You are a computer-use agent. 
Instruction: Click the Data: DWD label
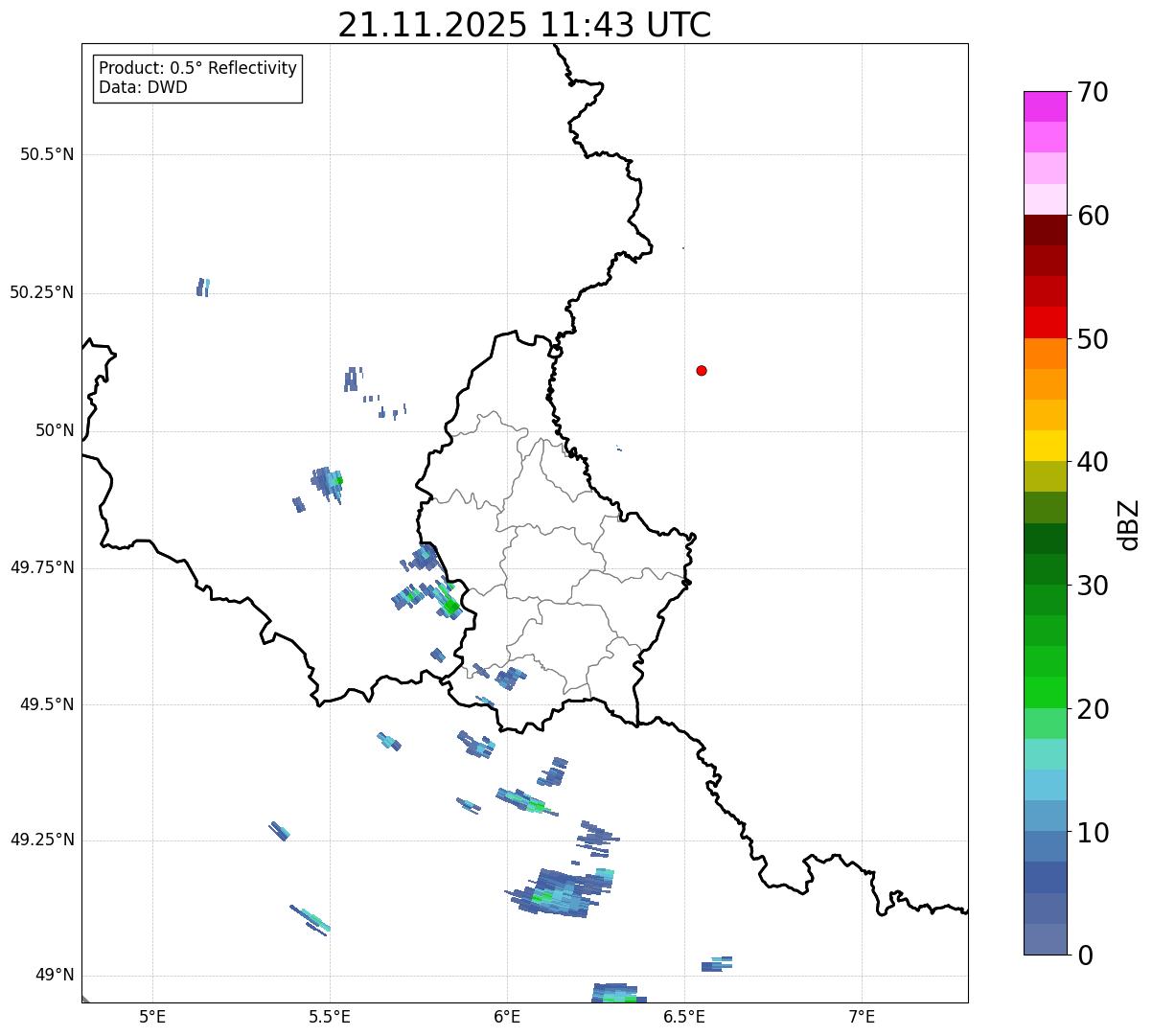click(x=143, y=88)
